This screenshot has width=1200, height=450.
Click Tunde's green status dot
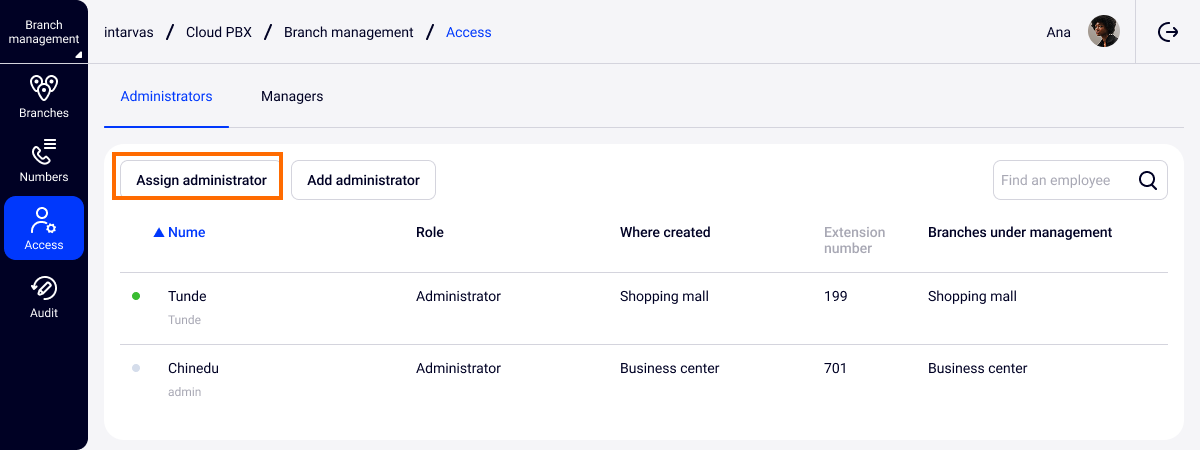[136, 297]
